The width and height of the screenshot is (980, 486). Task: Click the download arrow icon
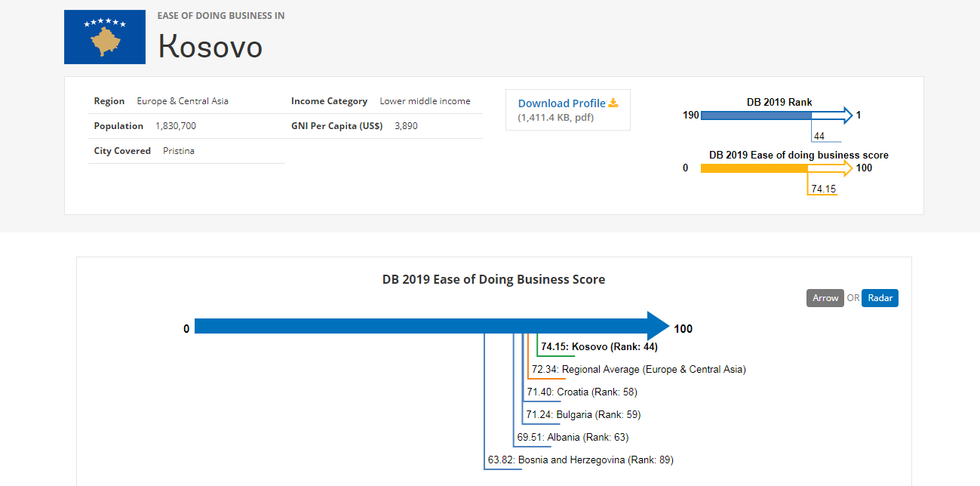coord(614,103)
